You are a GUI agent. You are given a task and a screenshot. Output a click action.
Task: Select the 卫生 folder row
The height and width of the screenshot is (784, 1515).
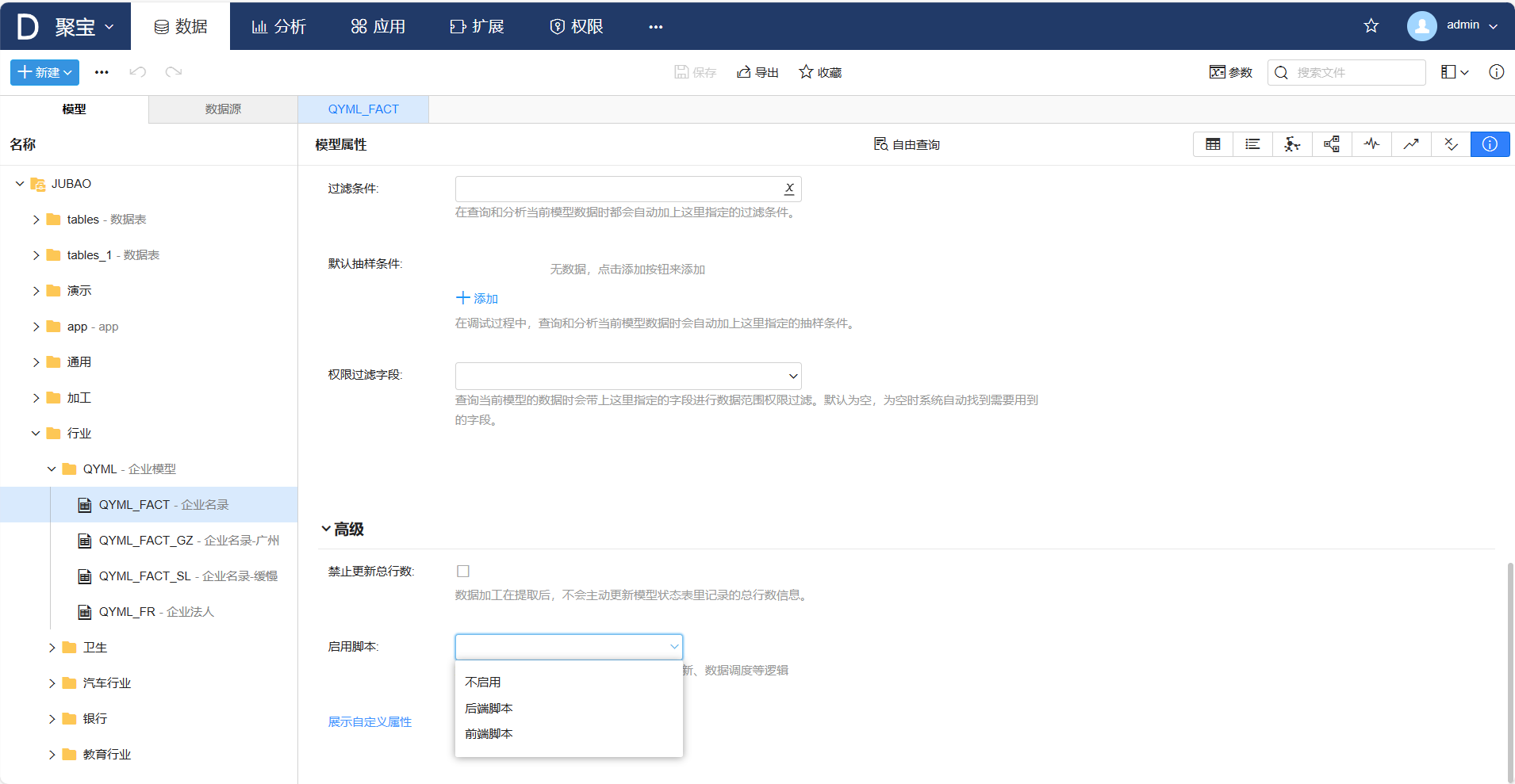[148, 648]
